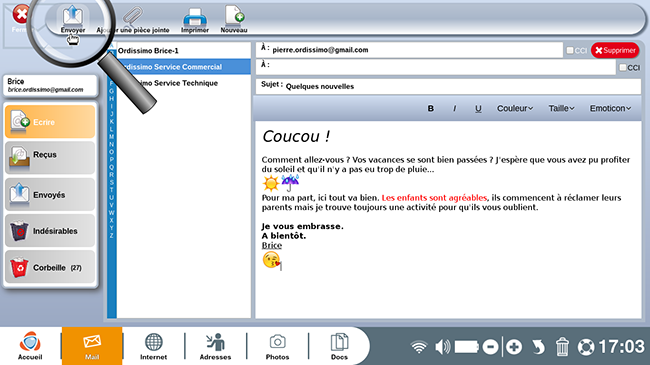Toggle CCI checkbox on empty recipient row
This screenshot has height=365, width=650.
(x=623, y=67)
